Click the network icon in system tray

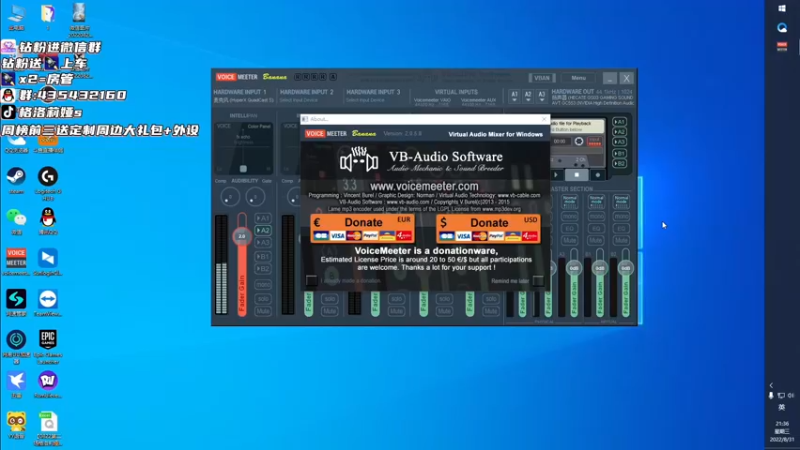tap(781, 395)
